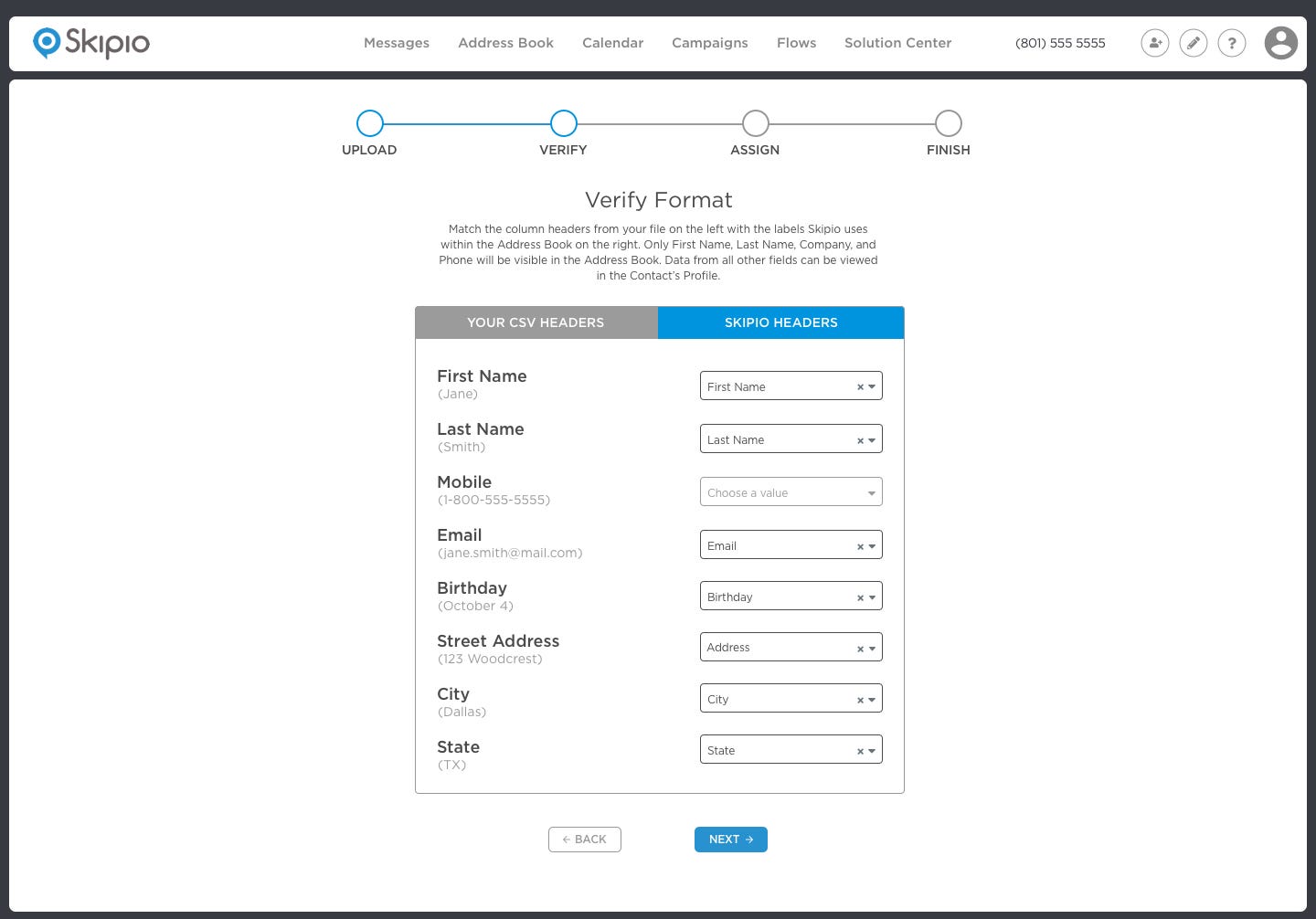Open the Solution Center menu item

(897, 43)
